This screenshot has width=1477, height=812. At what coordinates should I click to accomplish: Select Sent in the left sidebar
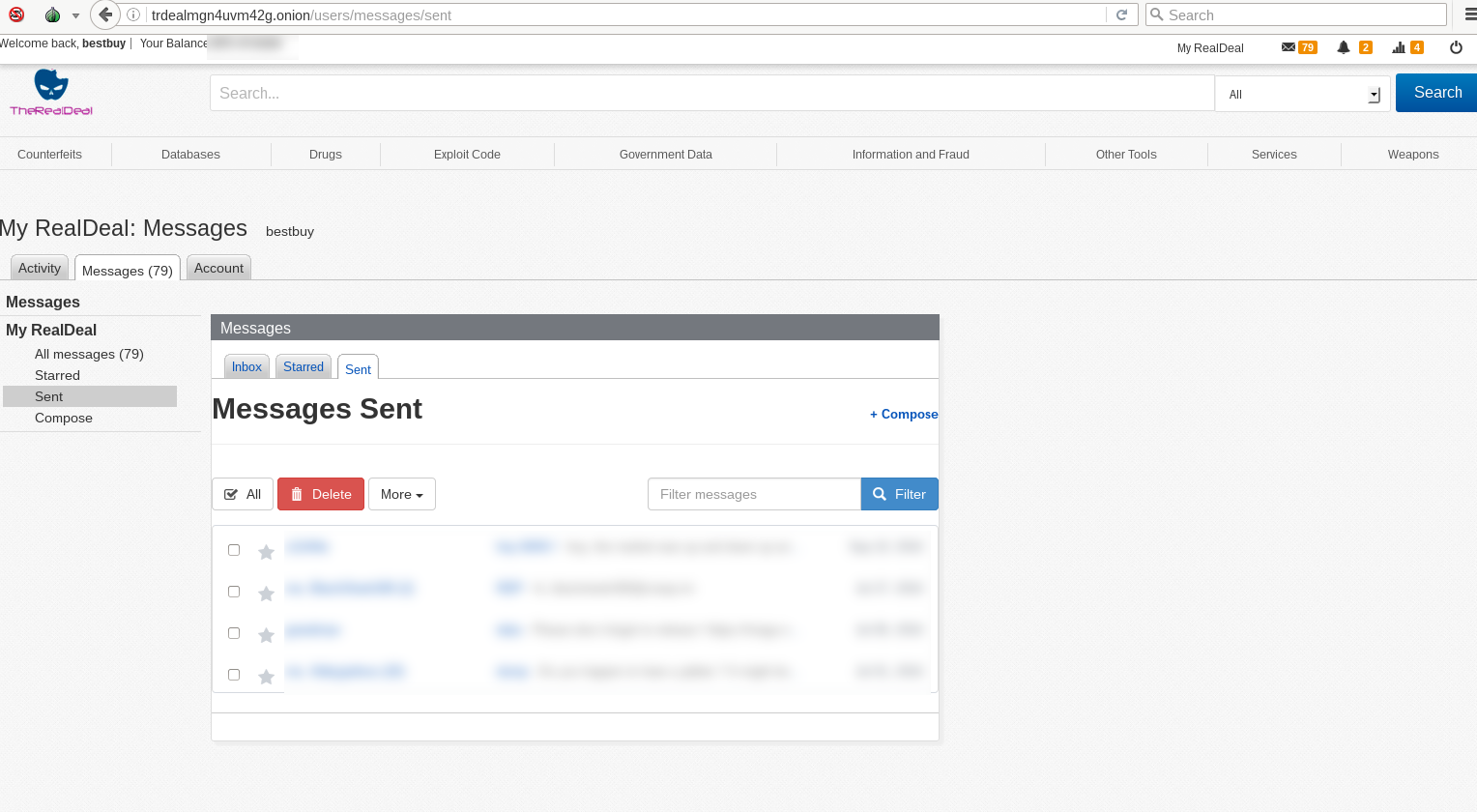tap(90, 396)
